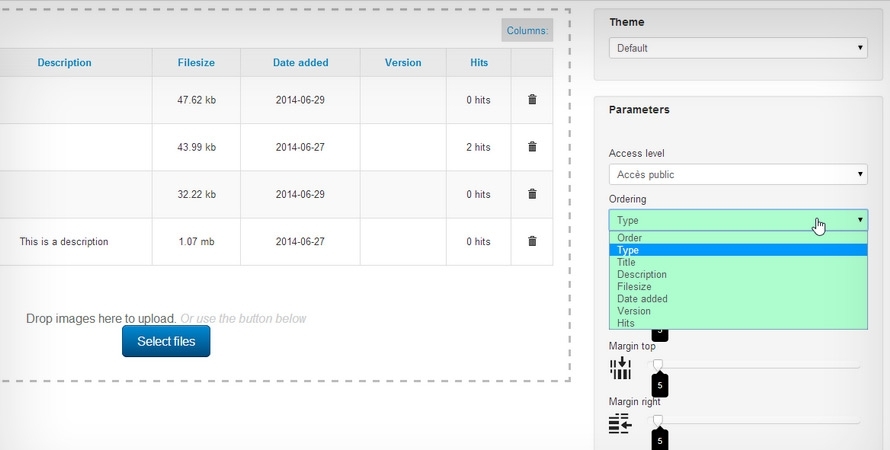This screenshot has width=890, height=450.
Task: Collapse the Ordering dropdown showing Type
Action: click(x=738, y=220)
